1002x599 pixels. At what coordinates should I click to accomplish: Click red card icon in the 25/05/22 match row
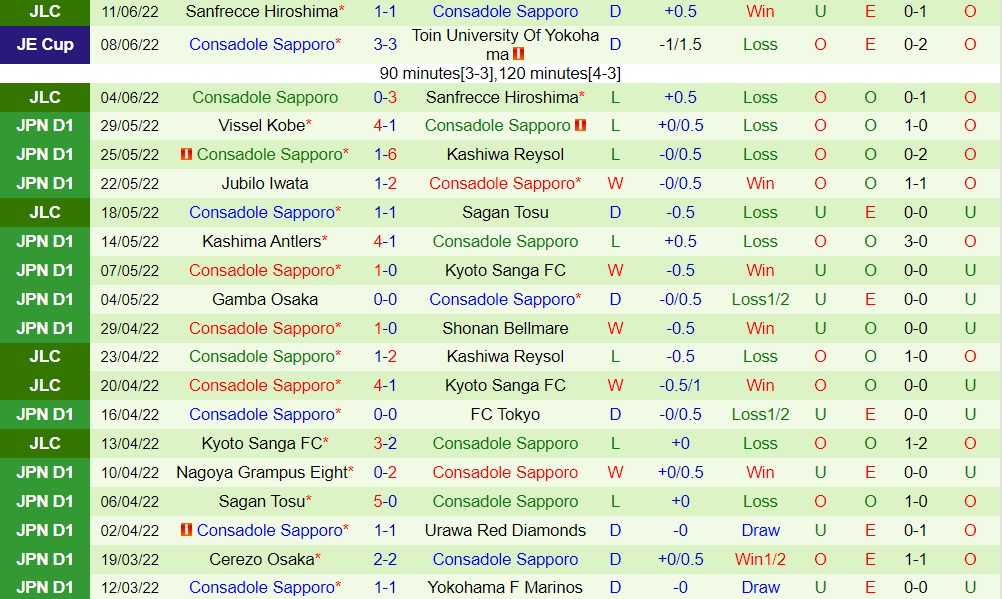pyautogui.click(x=185, y=155)
